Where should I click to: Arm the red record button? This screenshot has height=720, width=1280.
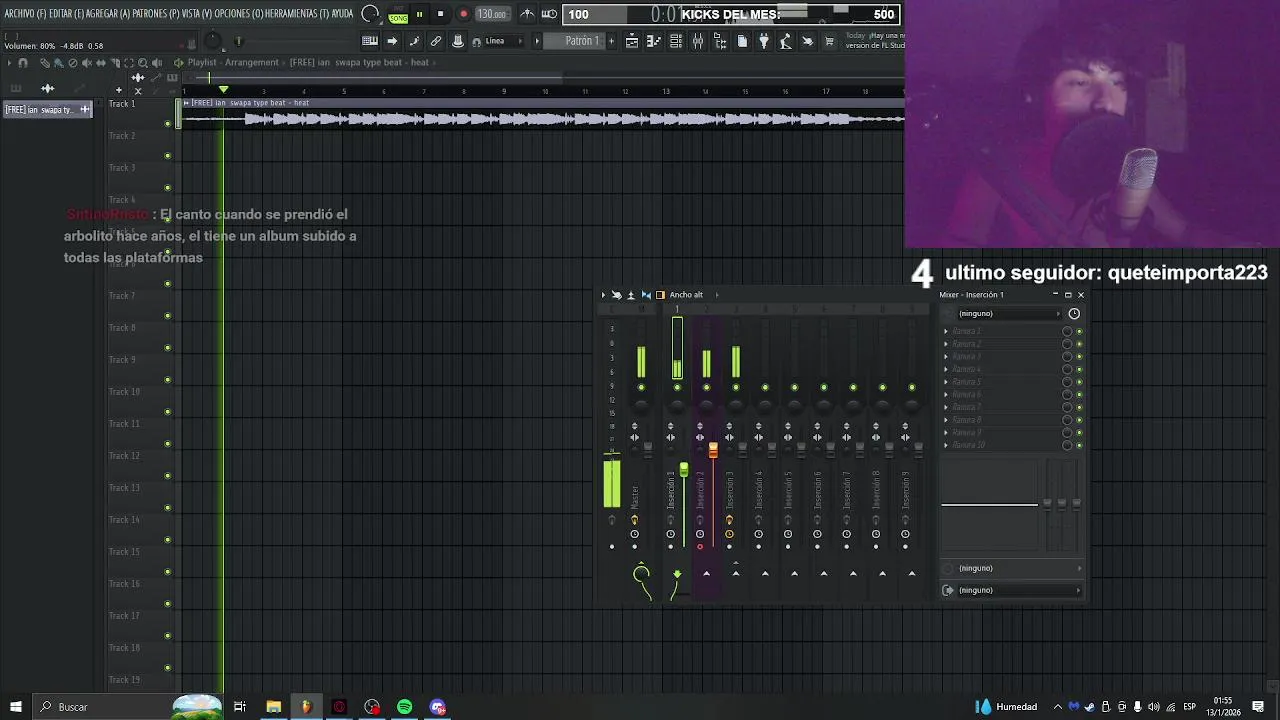pos(463,14)
